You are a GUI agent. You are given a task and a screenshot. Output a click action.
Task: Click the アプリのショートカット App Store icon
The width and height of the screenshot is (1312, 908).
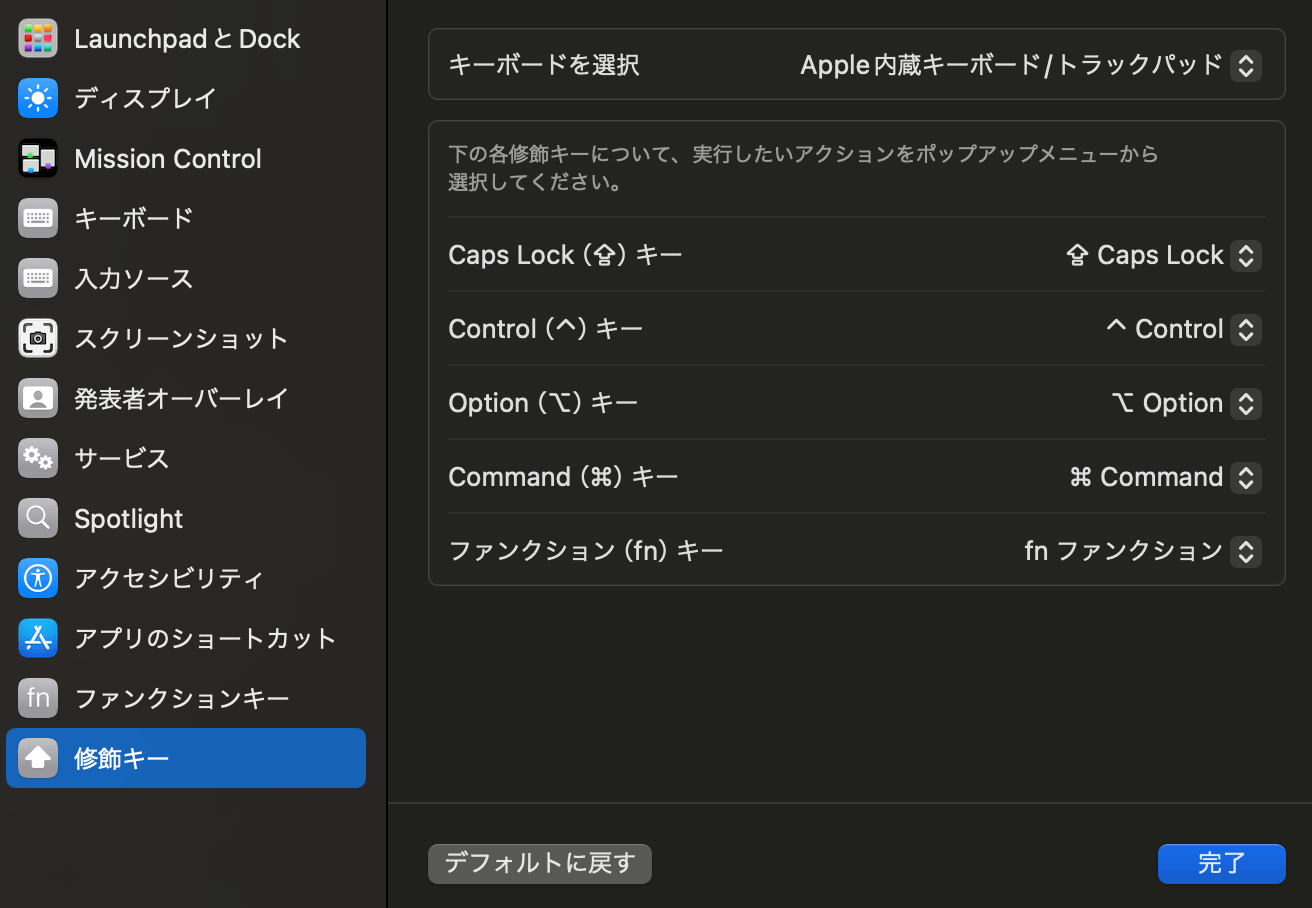38,638
